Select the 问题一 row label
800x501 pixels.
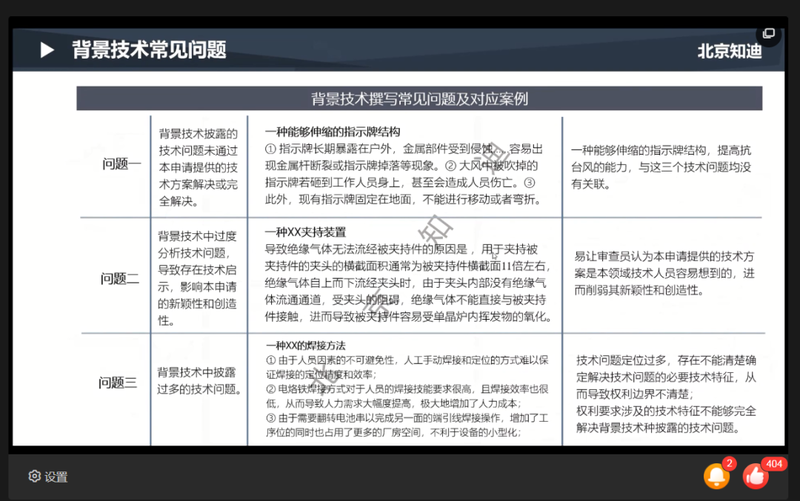[121, 164]
